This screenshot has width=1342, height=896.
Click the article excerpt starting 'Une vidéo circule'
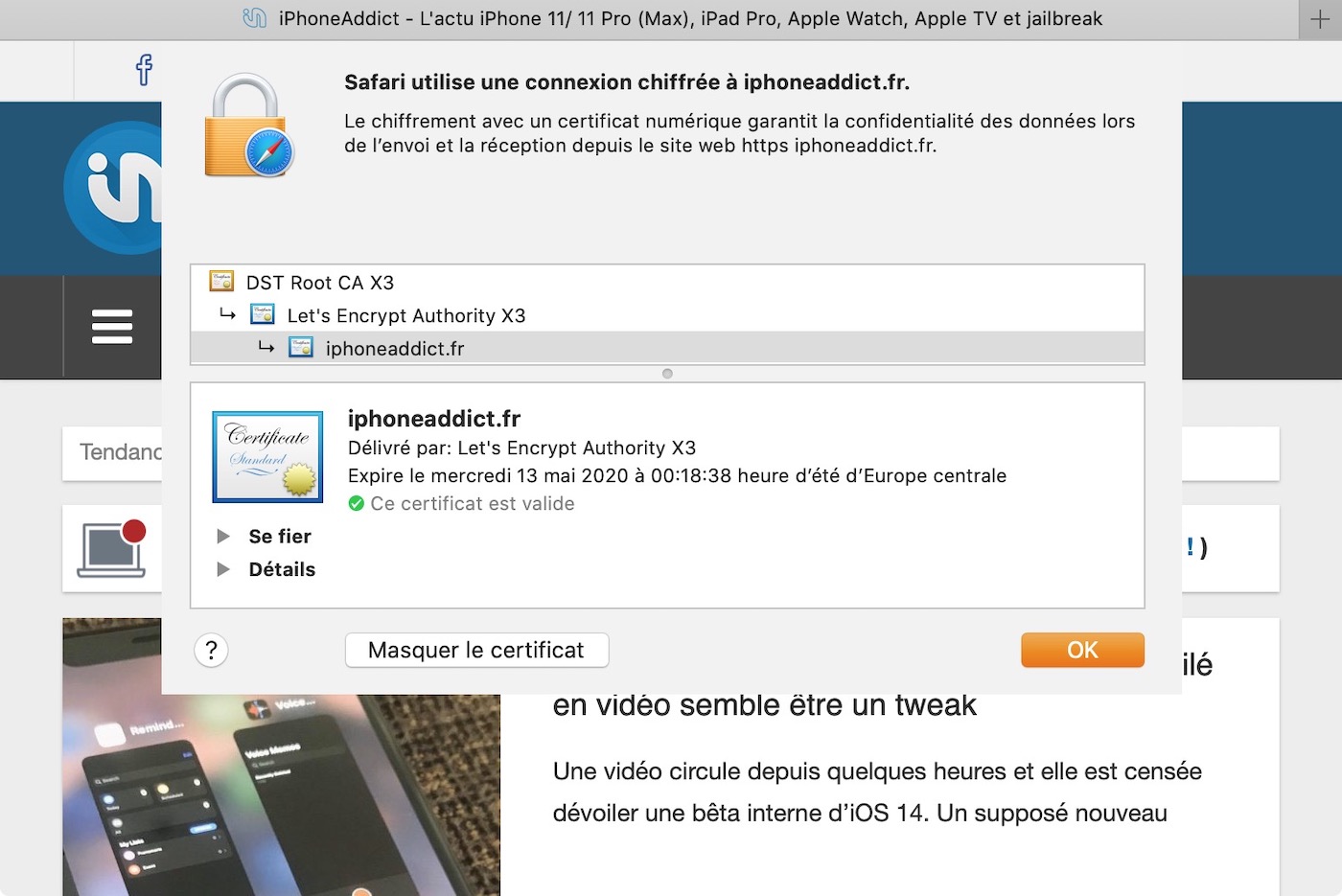[x=877, y=793]
